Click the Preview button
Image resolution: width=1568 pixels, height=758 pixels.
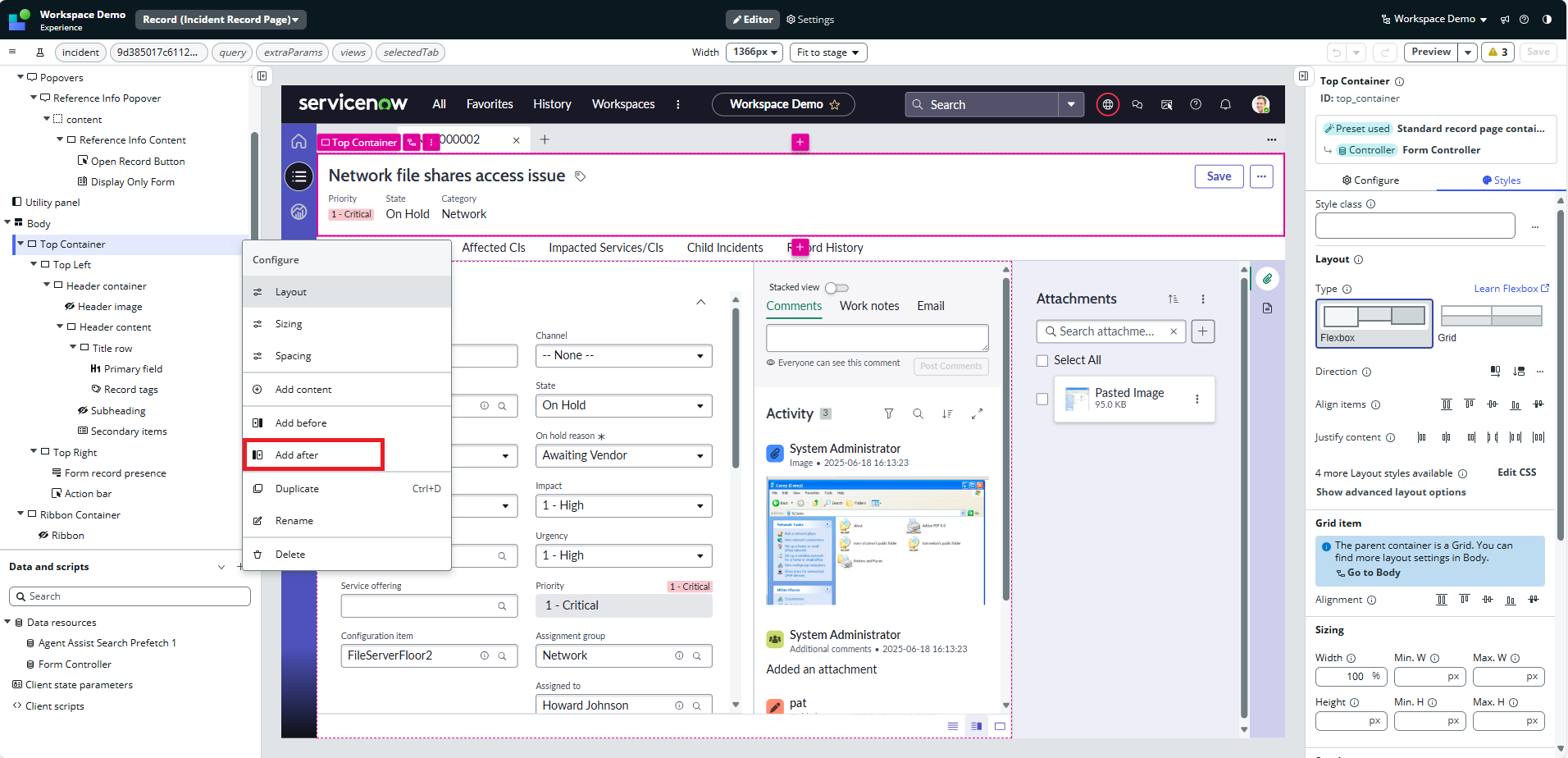(x=1431, y=52)
